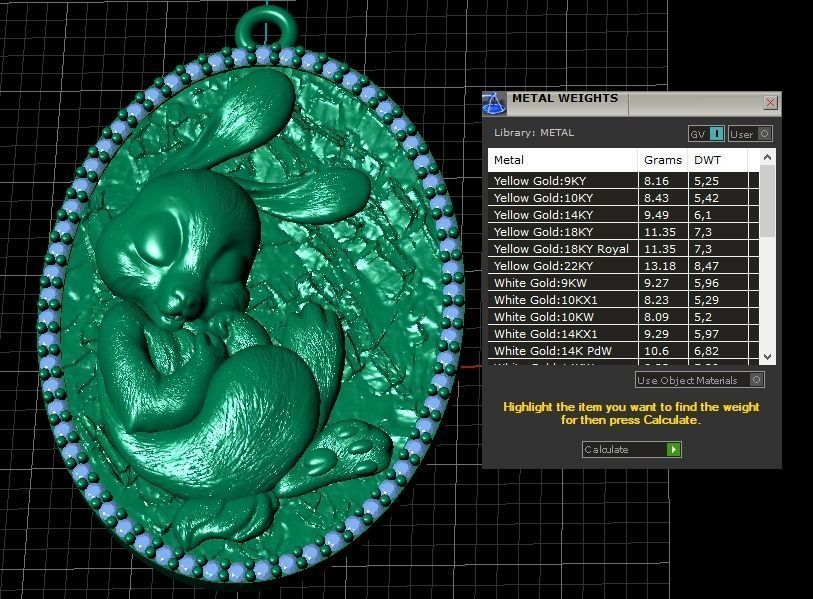The width and height of the screenshot is (813, 599).
Task: Choose Yellow Gold:22KY from metal list
Action: point(562,266)
